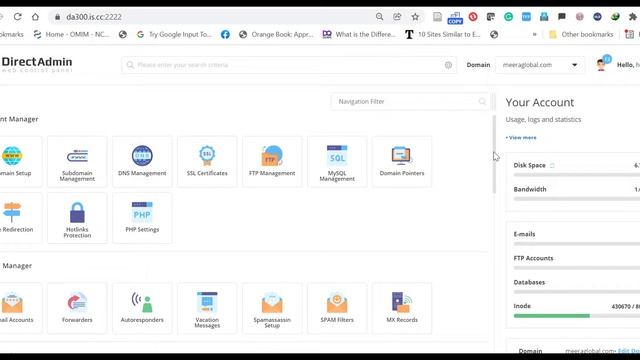The height and width of the screenshot is (360, 640).
Task: Open MySQL Management
Action: (x=337, y=162)
